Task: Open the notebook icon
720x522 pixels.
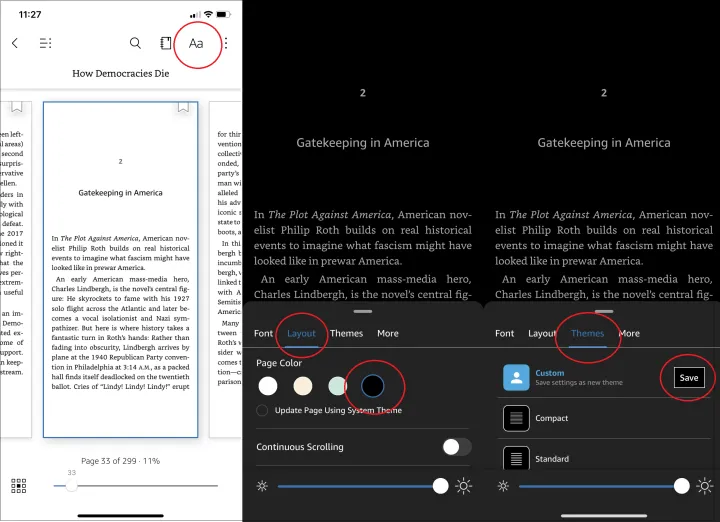Action: click(166, 43)
